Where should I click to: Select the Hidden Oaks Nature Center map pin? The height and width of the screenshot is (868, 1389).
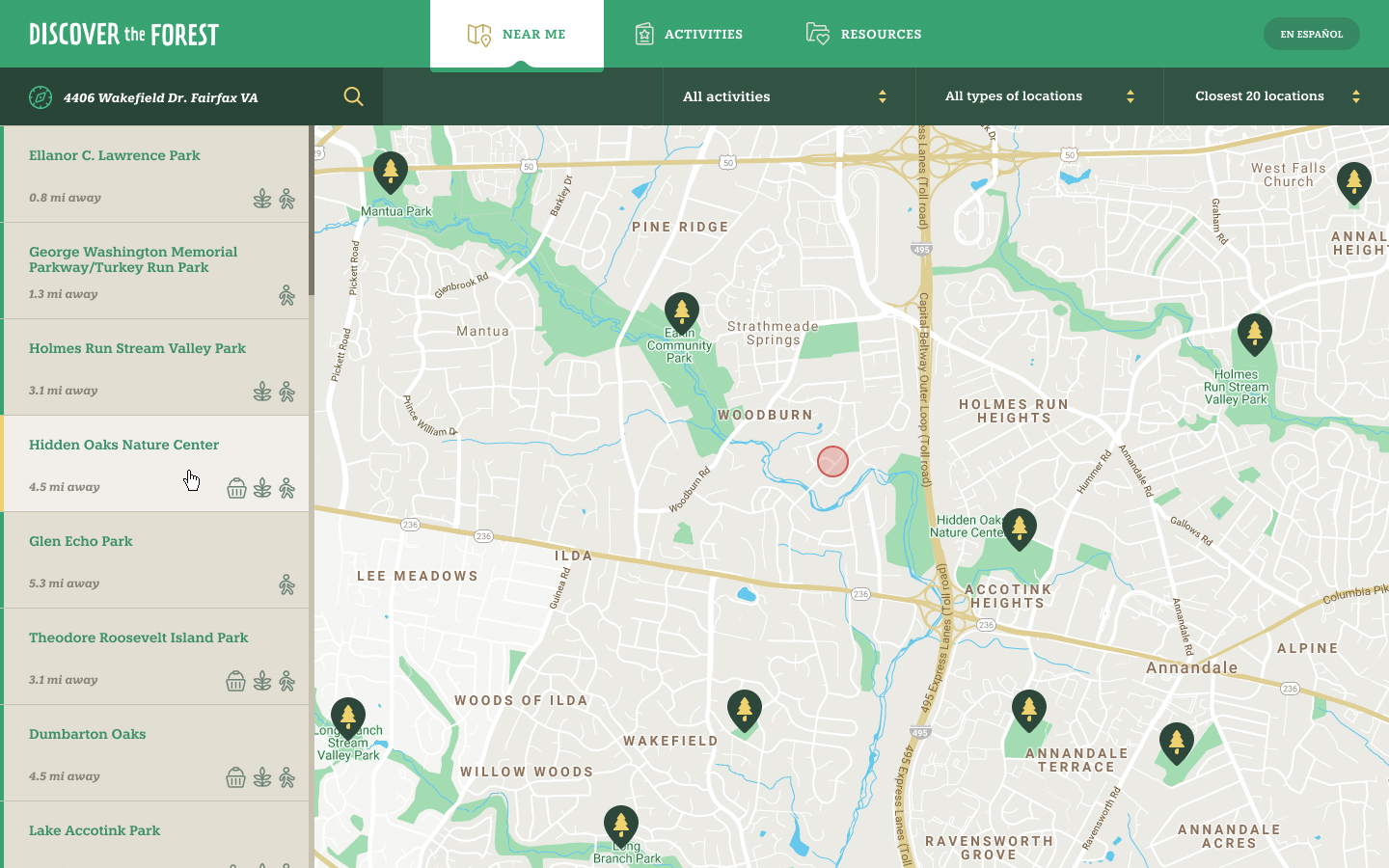click(1020, 529)
